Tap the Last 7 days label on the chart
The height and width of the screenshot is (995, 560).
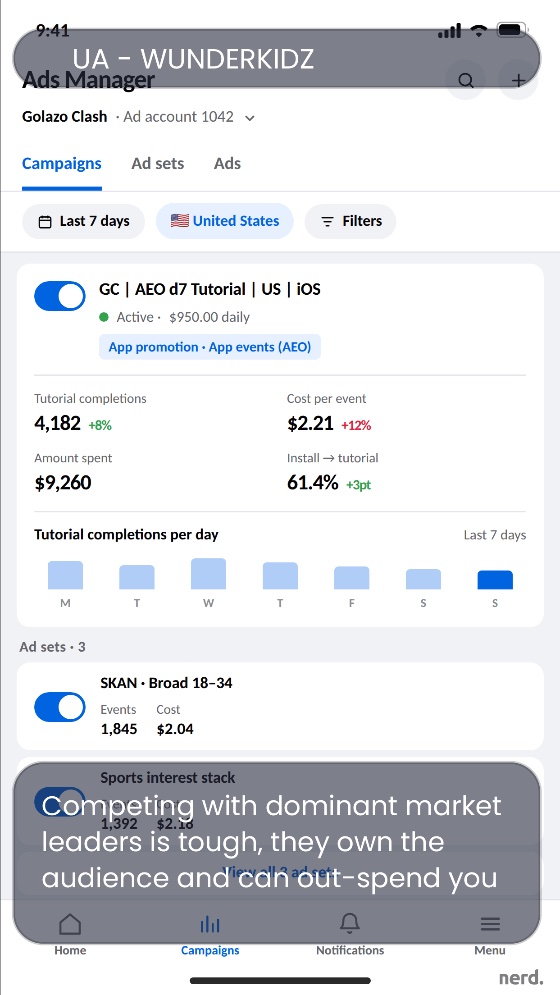point(495,535)
